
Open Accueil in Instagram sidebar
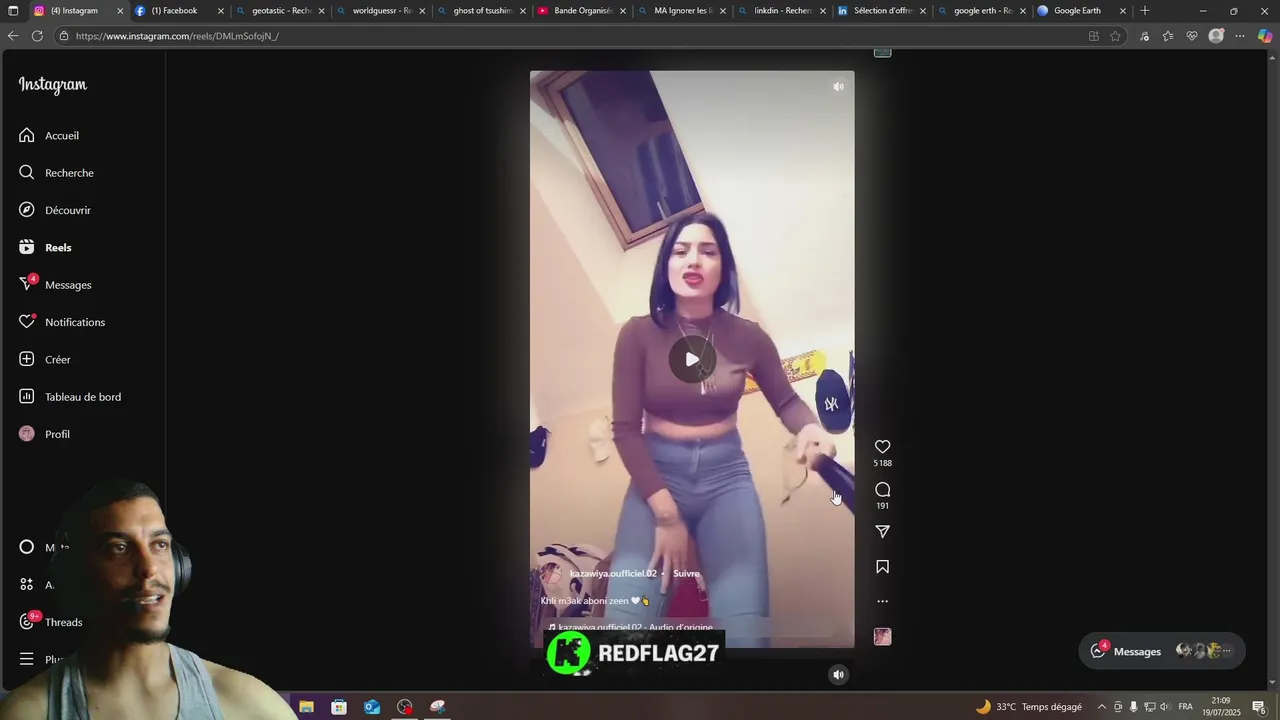(50, 135)
